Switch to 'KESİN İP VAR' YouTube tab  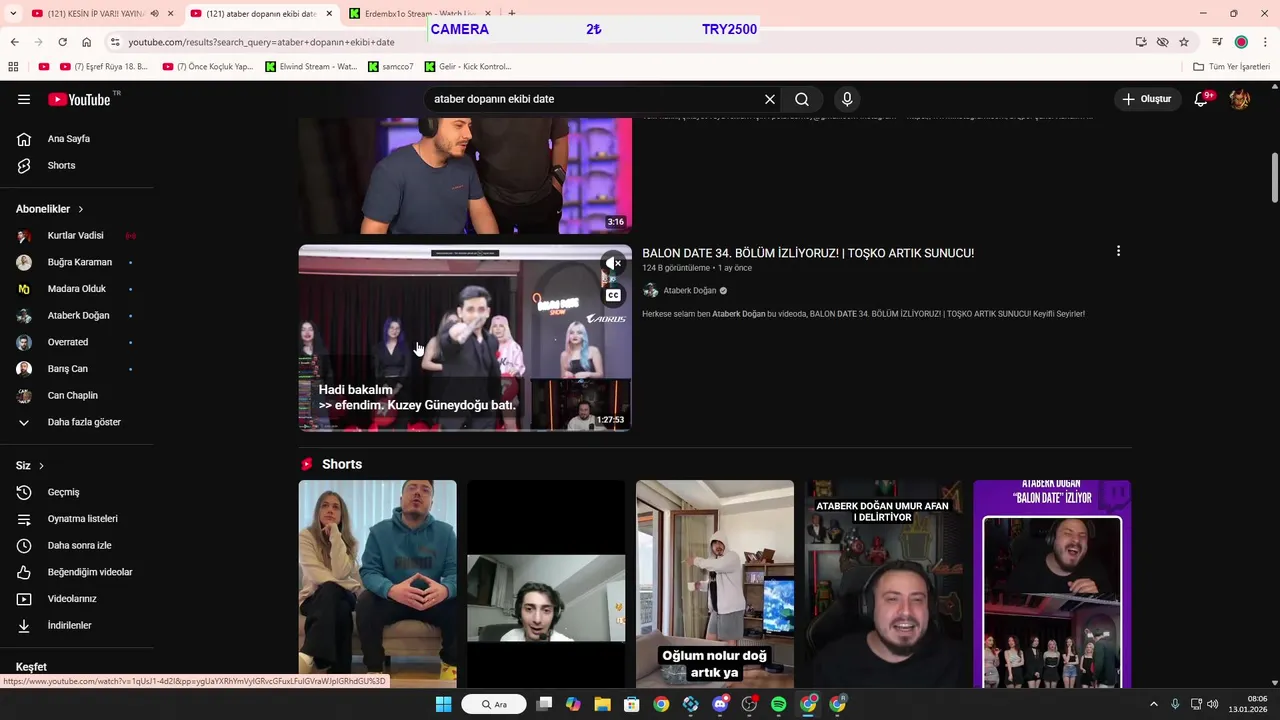96,13
